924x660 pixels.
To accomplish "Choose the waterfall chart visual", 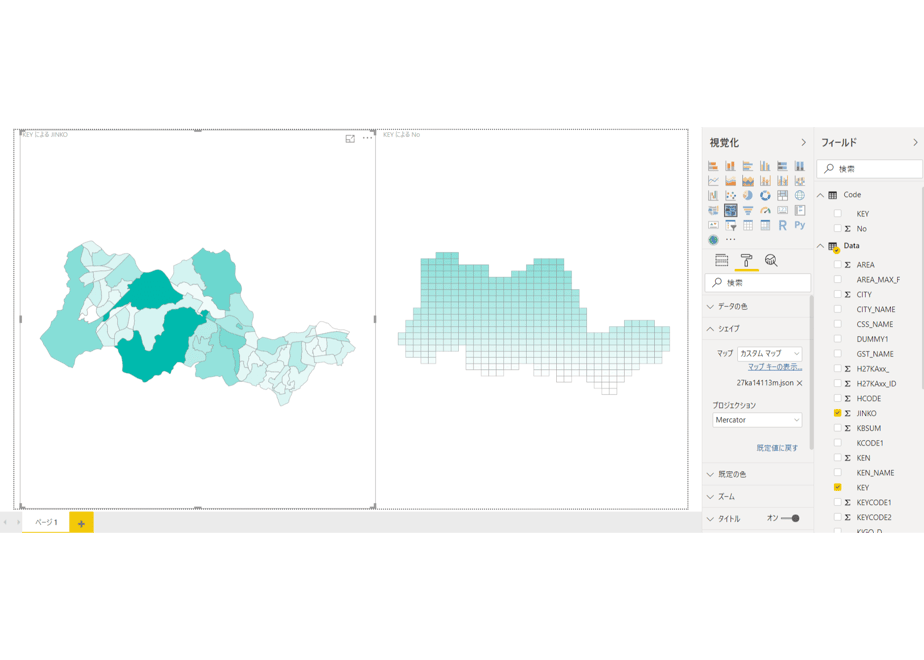I will [x=713, y=195].
